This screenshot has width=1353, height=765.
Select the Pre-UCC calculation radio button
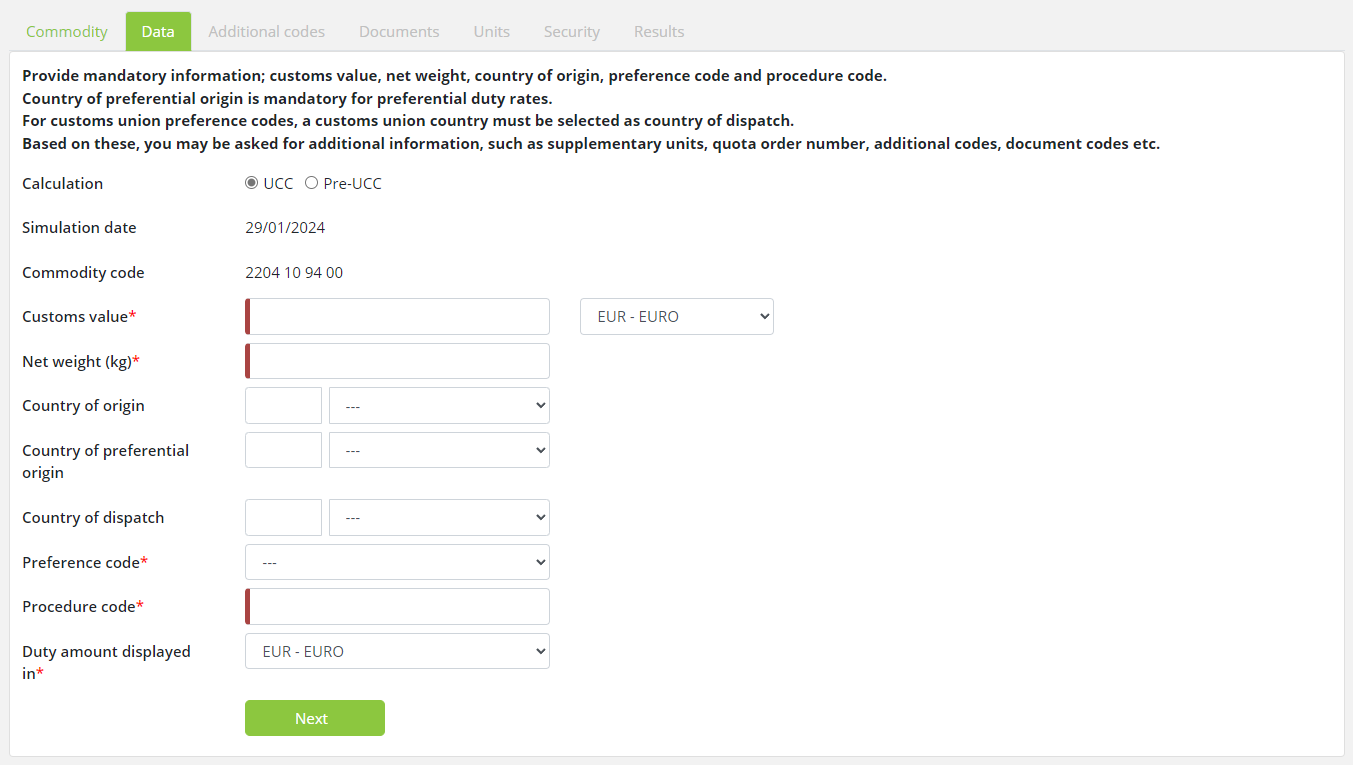coord(312,183)
